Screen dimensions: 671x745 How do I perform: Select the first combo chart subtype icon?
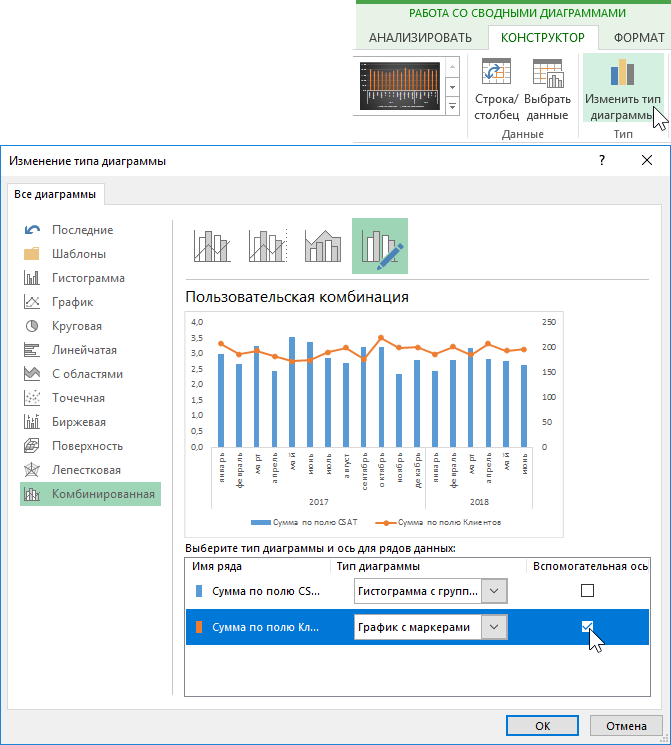[213, 246]
